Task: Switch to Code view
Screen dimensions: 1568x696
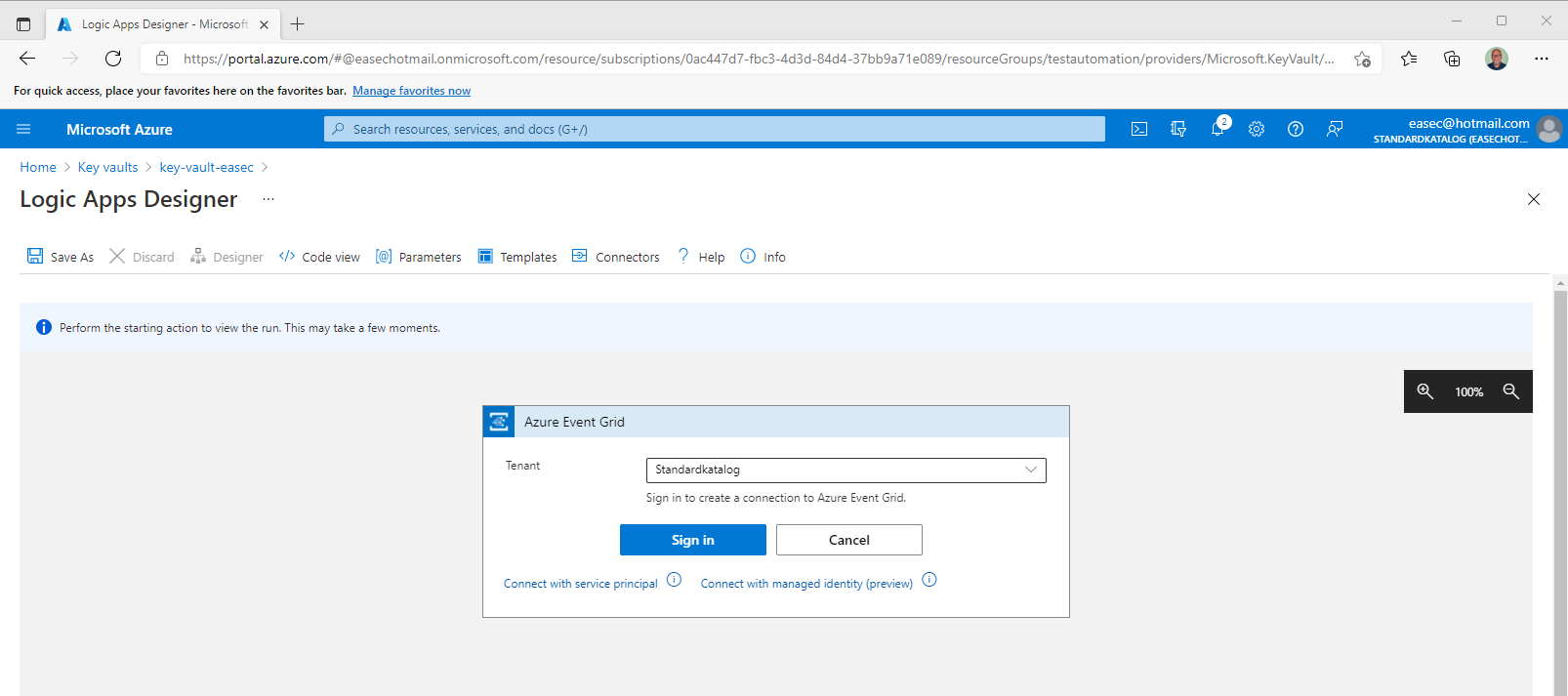Action: [319, 257]
